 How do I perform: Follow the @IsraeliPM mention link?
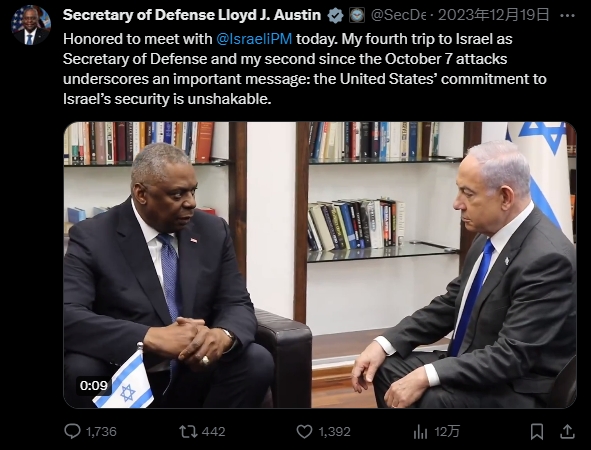[254, 39]
